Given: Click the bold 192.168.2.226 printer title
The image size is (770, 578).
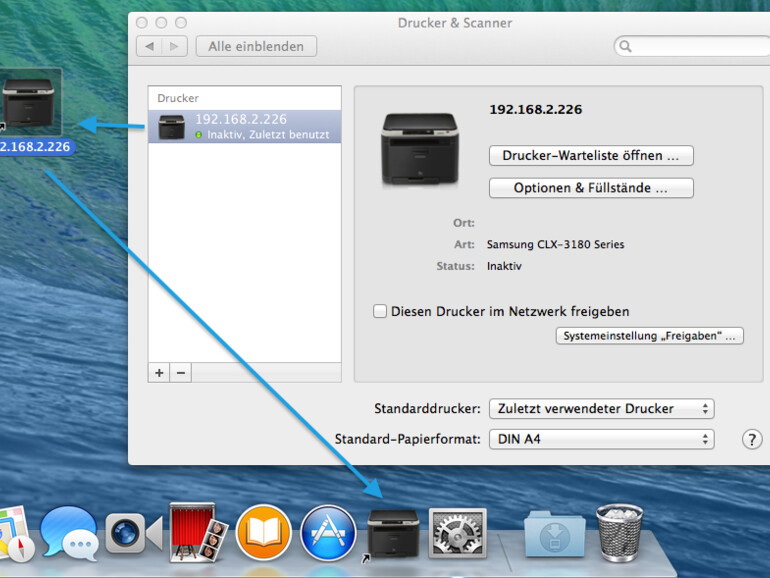Looking at the screenshot, I should point(536,110).
